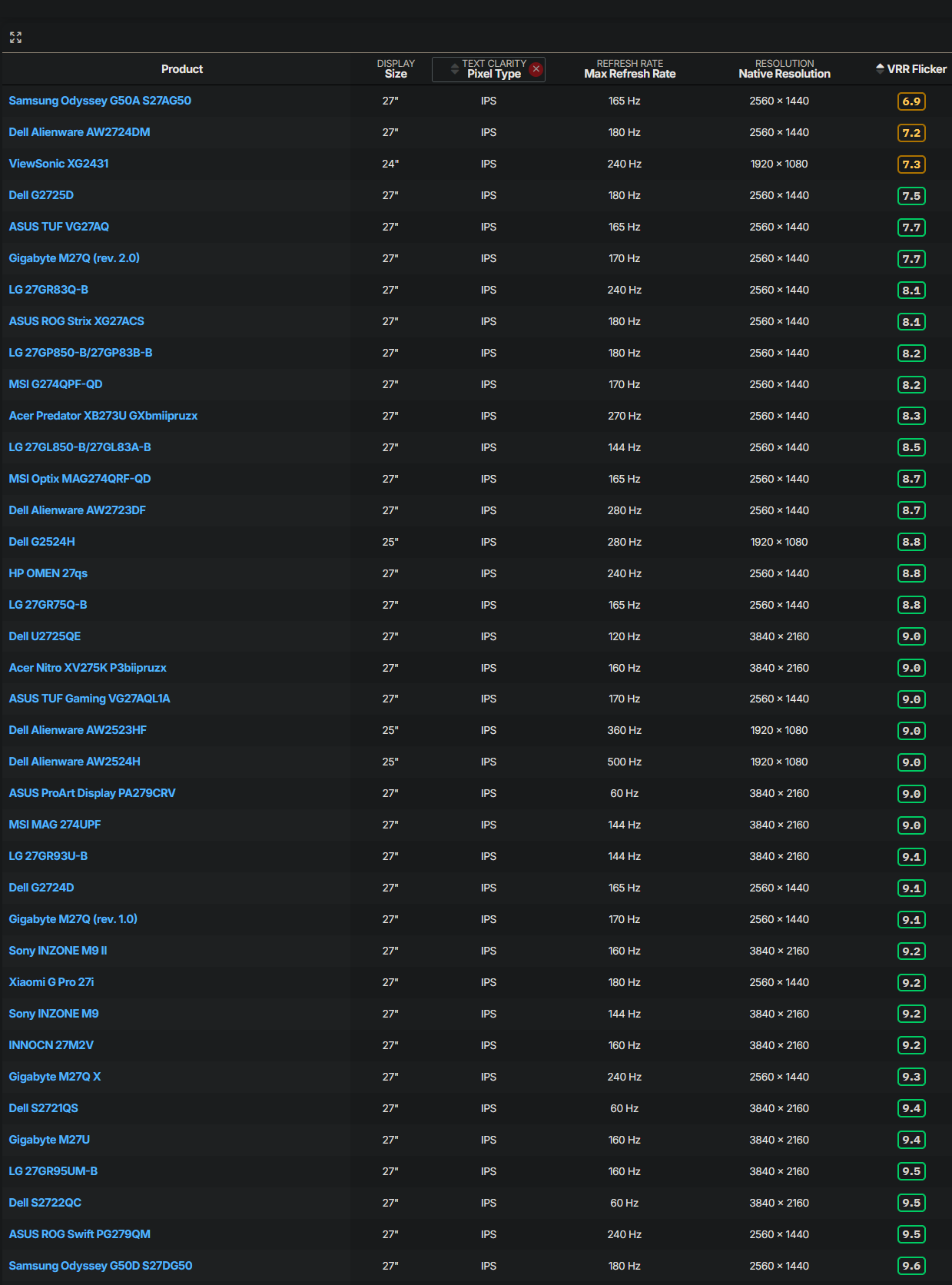Open ASUS ROG Strix XG27ACS link
952x1285 pixels.
click(77, 321)
